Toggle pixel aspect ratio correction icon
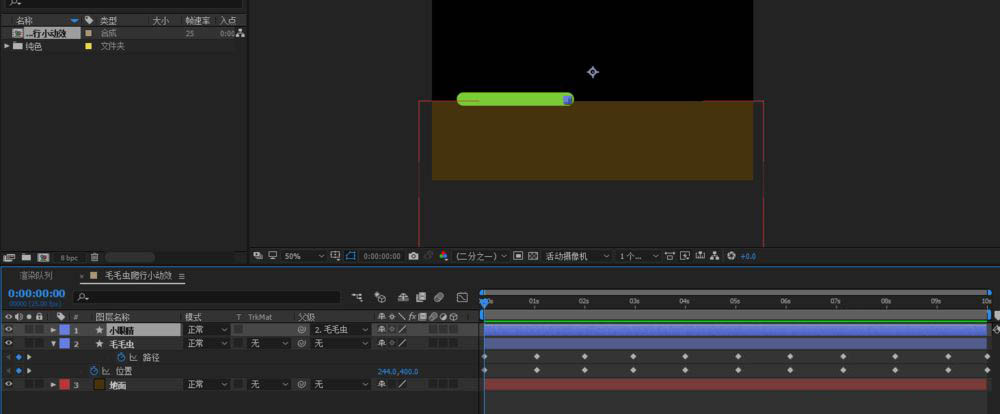Image resolution: width=1000 pixels, height=414 pixels. coord(670,256)
